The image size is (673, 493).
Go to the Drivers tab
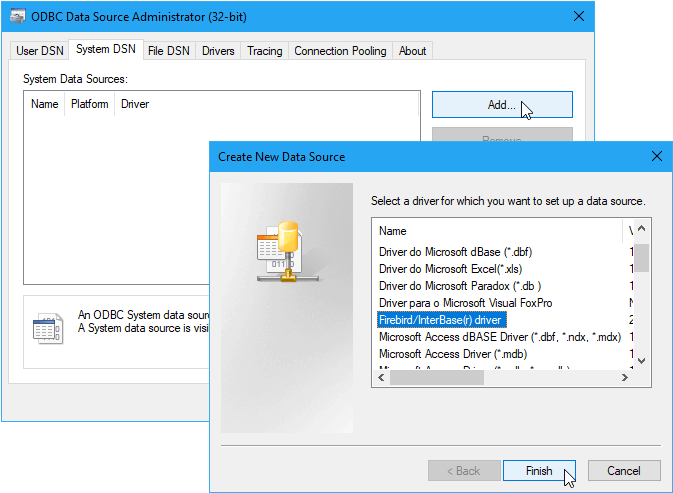pos(218,51)
